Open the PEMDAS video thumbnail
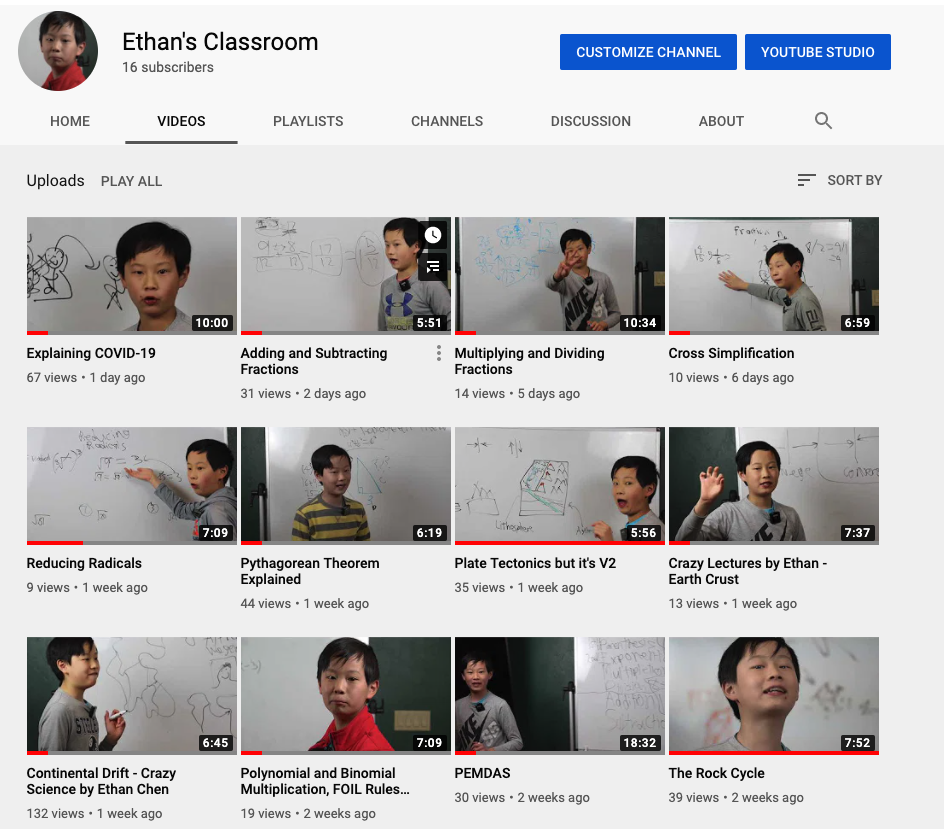 559,695
